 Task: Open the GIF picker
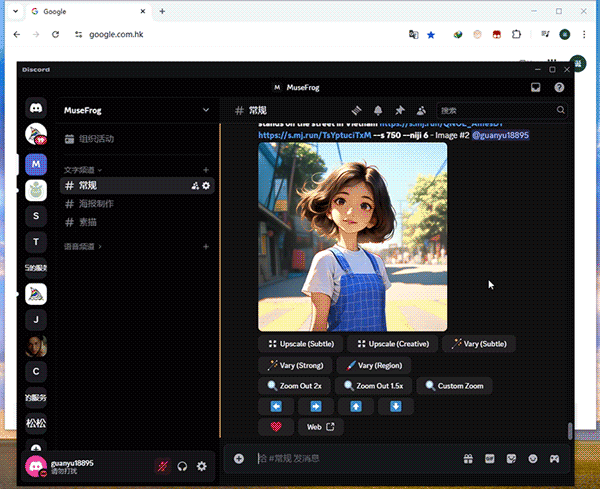click(x=489, y=458)
